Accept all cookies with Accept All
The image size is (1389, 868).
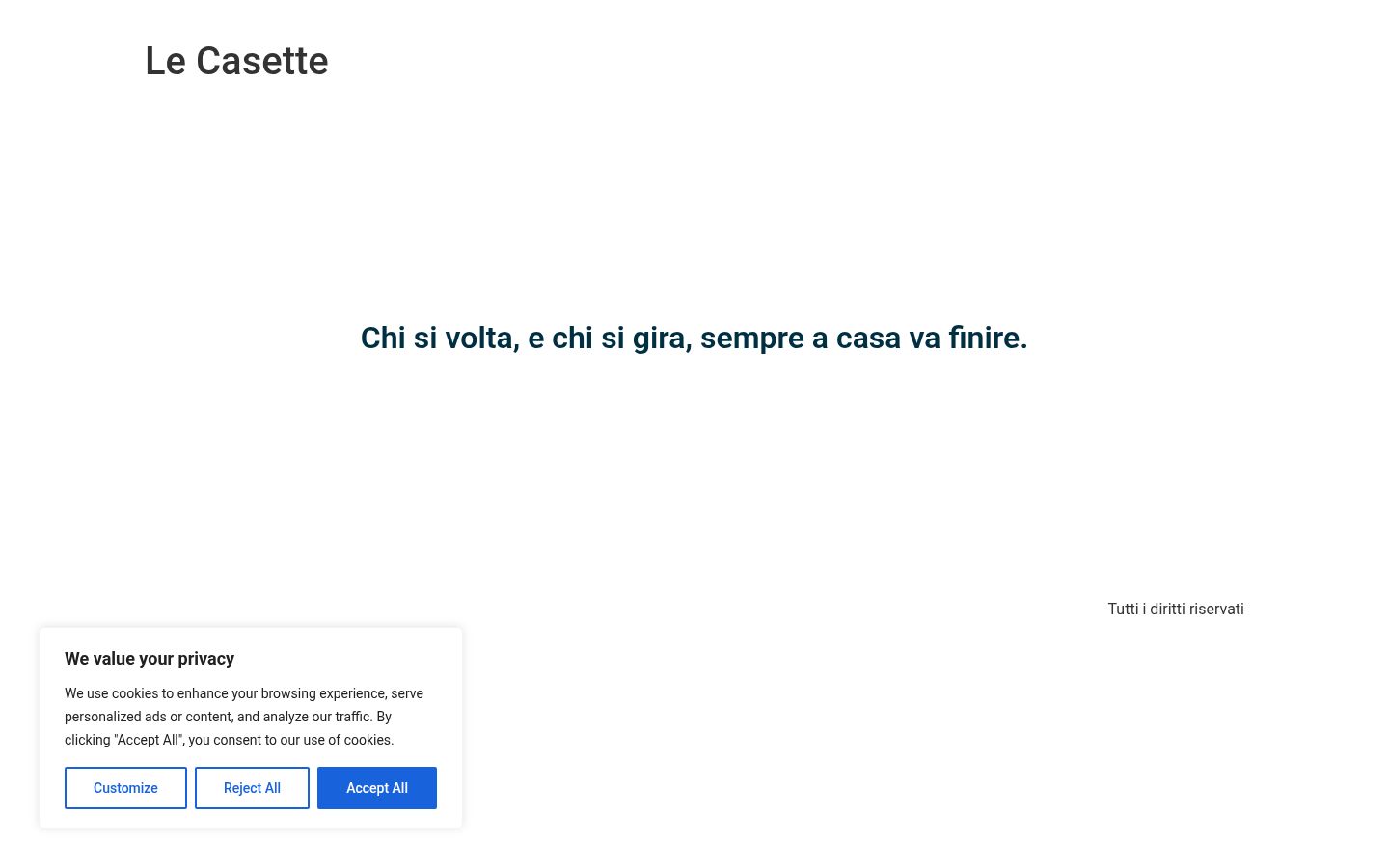(x=377, y=788)
